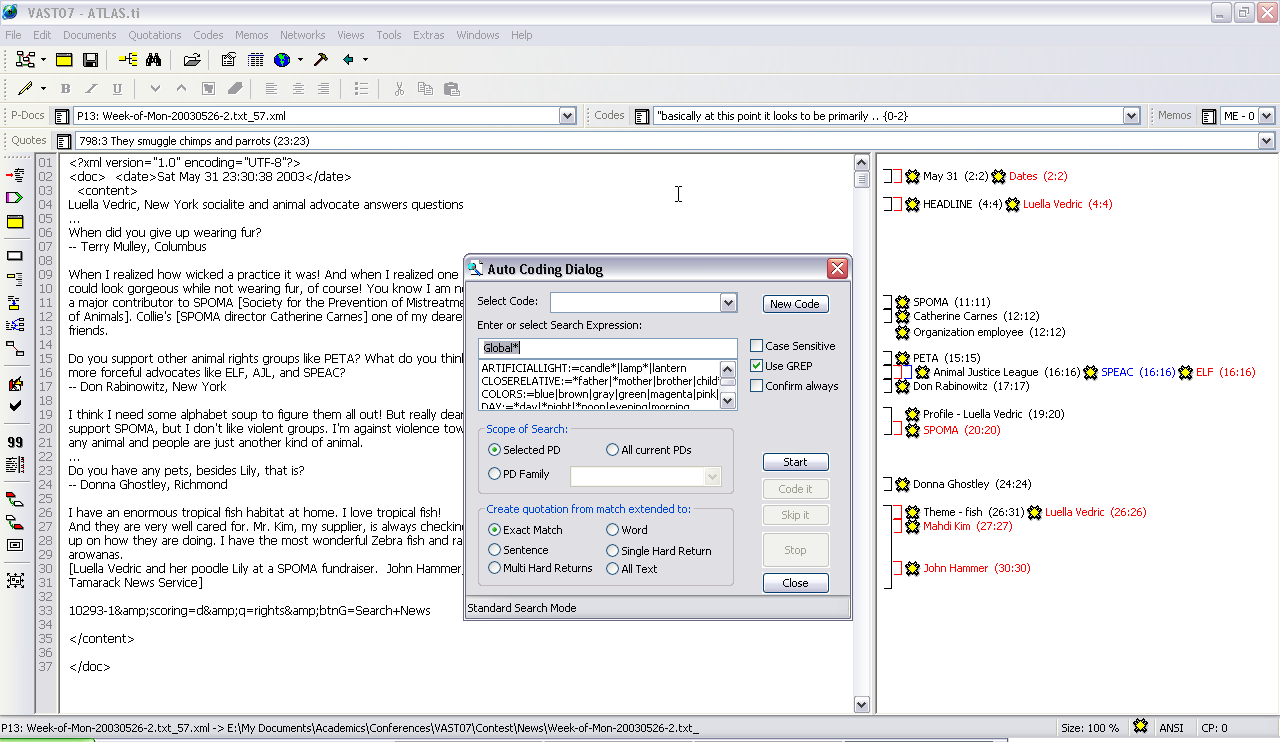
Task: Open the Networks menu
Action: click(x=302, y=35)
